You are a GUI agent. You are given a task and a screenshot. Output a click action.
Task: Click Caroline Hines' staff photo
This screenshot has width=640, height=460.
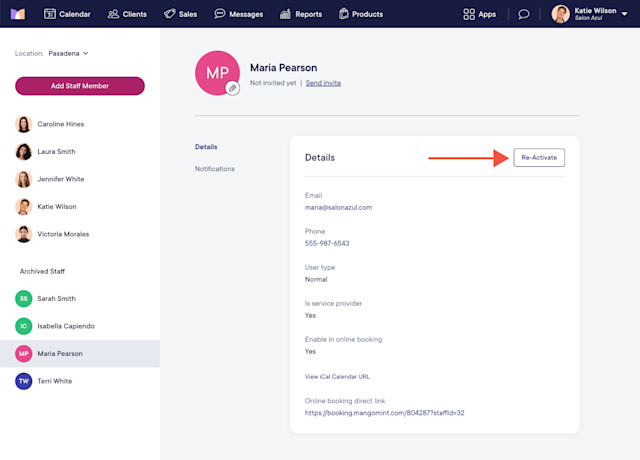coord(24,124)
